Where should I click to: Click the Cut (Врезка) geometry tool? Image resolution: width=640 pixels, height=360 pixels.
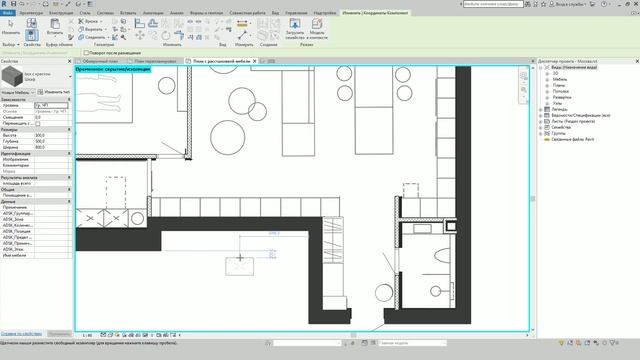pos(89,21)
